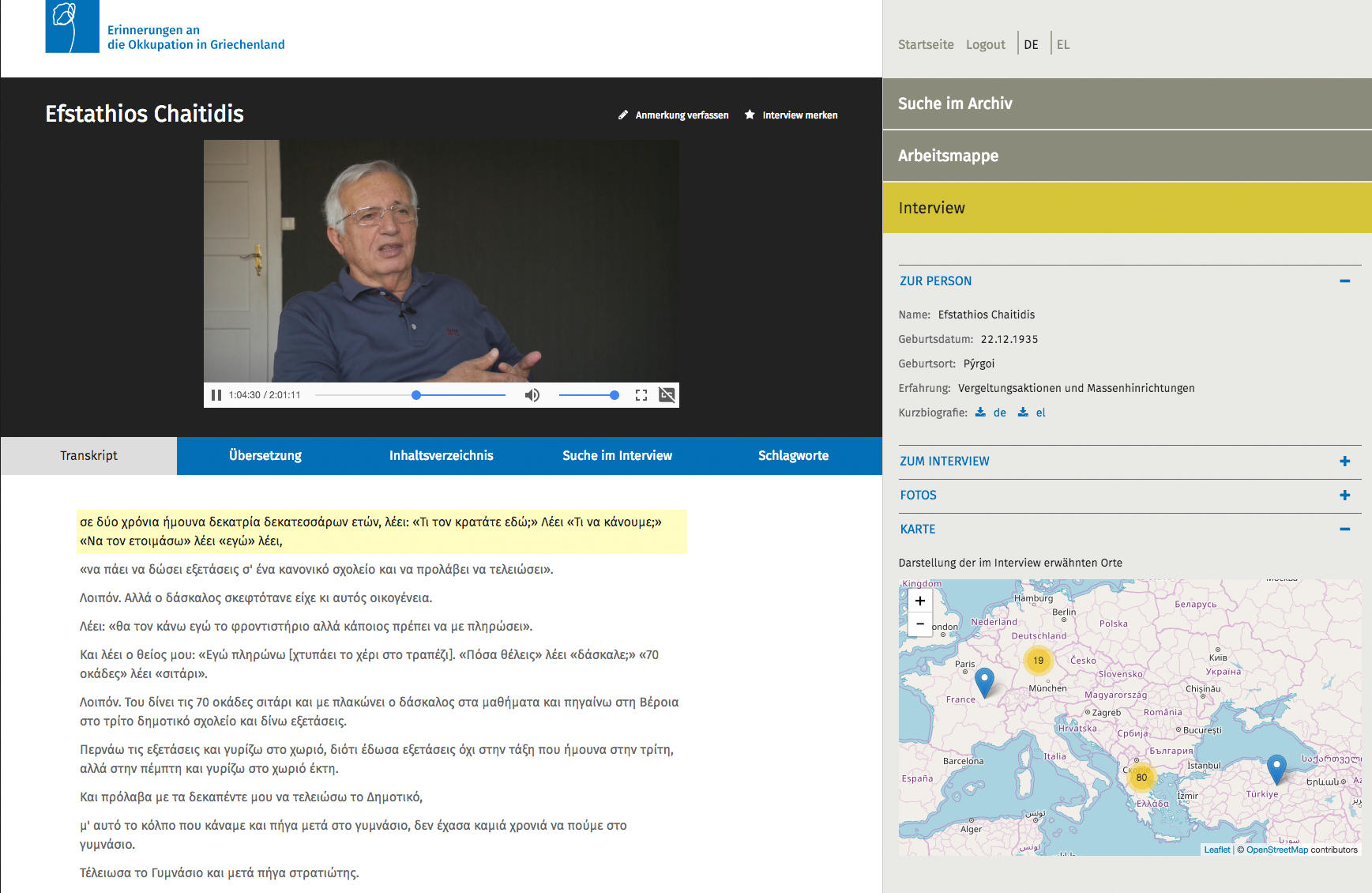Mute the video with the speaker icon
The width and height of the screenshot is (1372, 893).
pos(532,395)
